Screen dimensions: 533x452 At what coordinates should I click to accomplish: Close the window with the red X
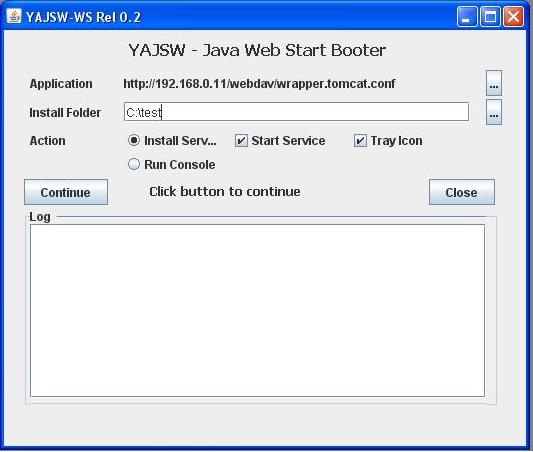pos(513,16)
